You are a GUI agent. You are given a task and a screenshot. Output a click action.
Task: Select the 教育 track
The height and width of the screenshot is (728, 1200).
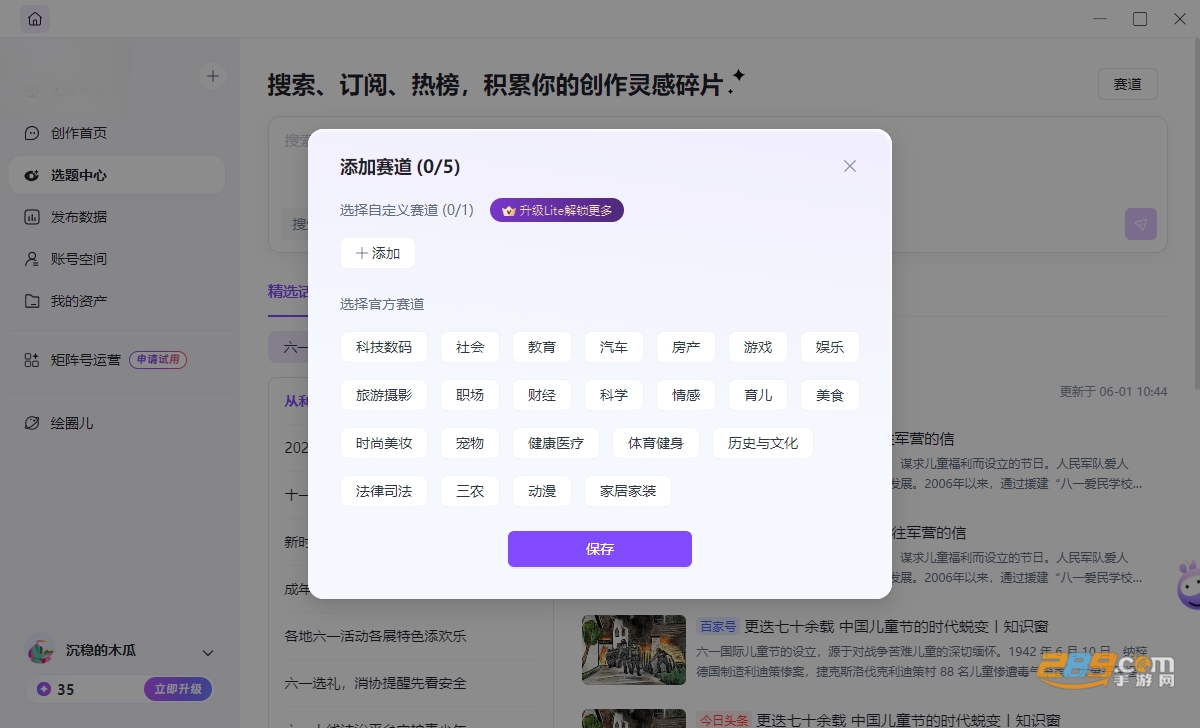(x=542, y=347)
